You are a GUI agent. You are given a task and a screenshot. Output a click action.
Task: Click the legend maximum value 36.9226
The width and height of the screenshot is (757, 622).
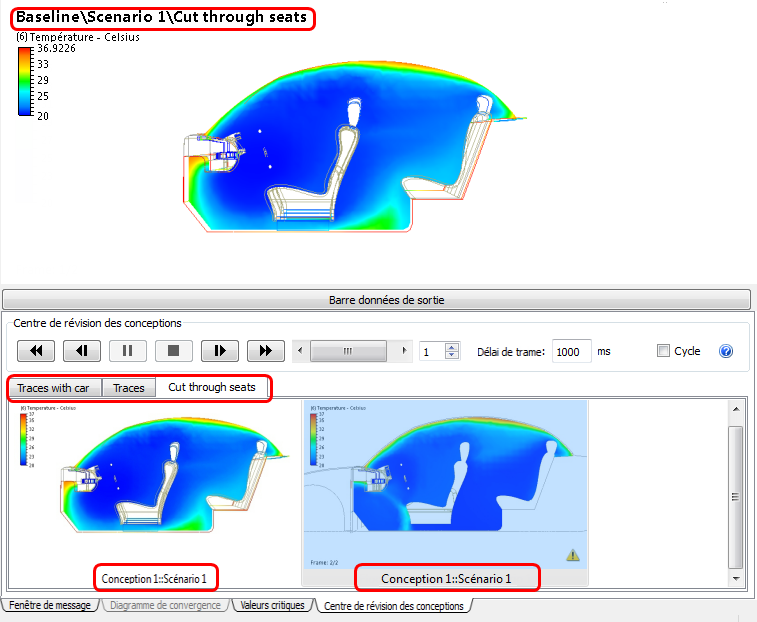click(x=56, y=48)
